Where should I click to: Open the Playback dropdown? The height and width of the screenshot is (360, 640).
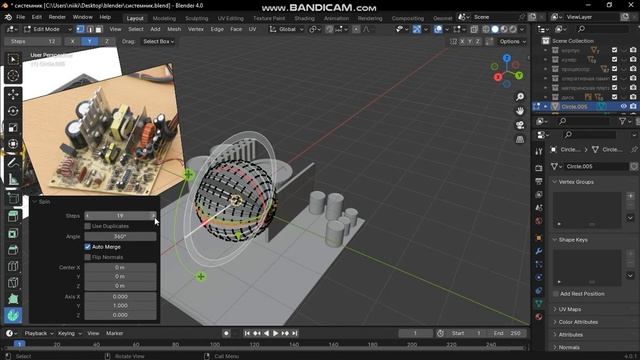[38, 333]
